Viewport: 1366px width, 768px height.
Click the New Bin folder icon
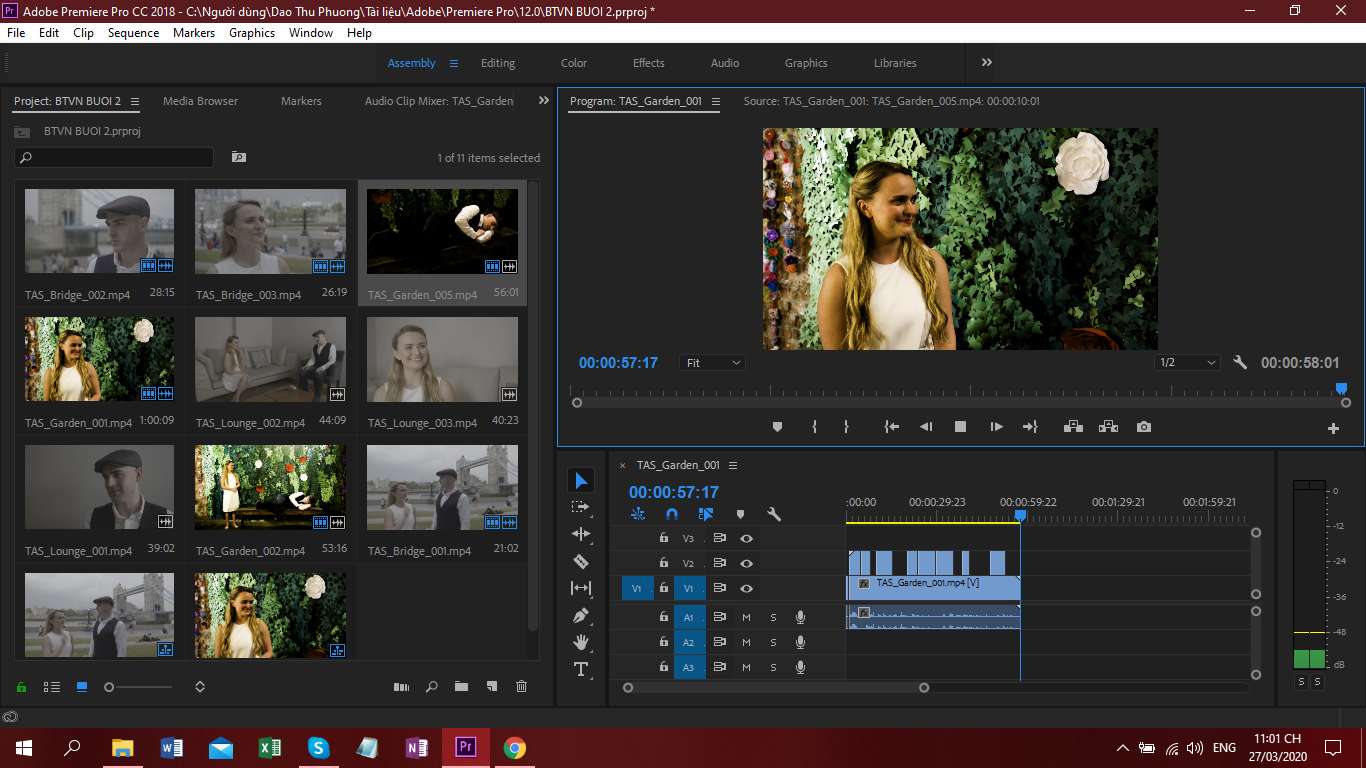click(461, 687)
